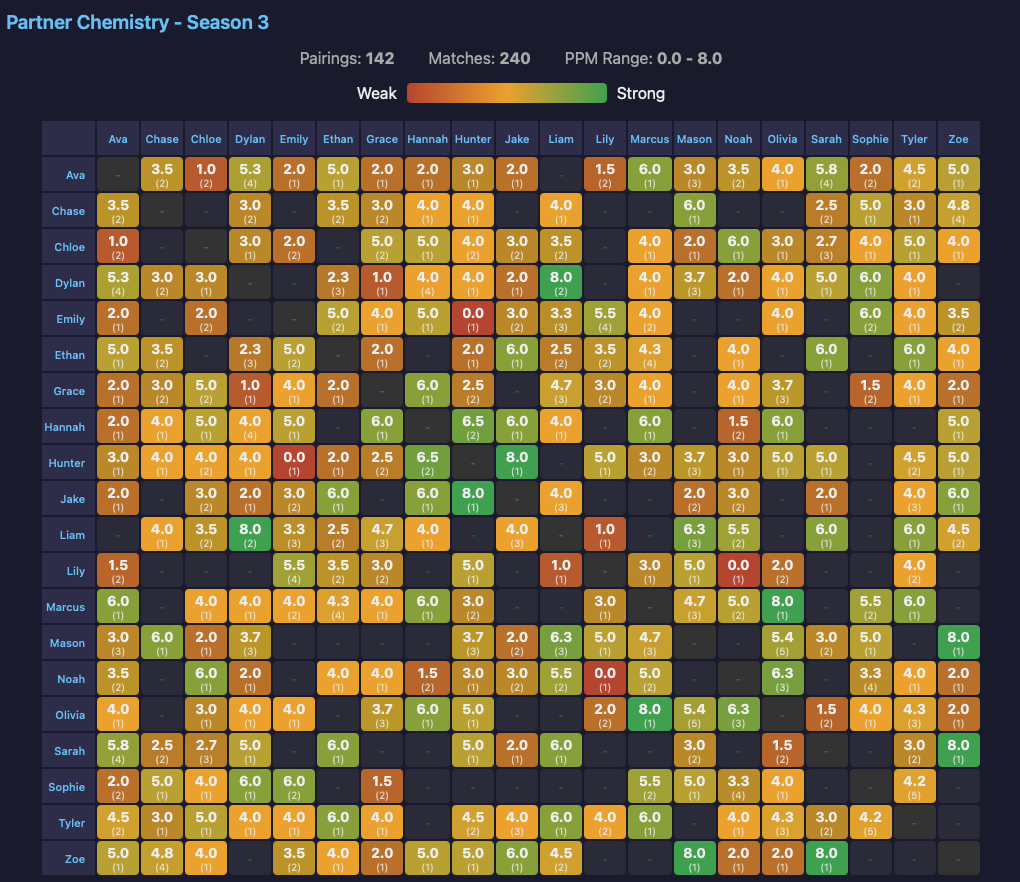Viewport: 1020px width, 882px height.
Task: Click the Partner Chemistry - Season 3 title
Action: 138,22
